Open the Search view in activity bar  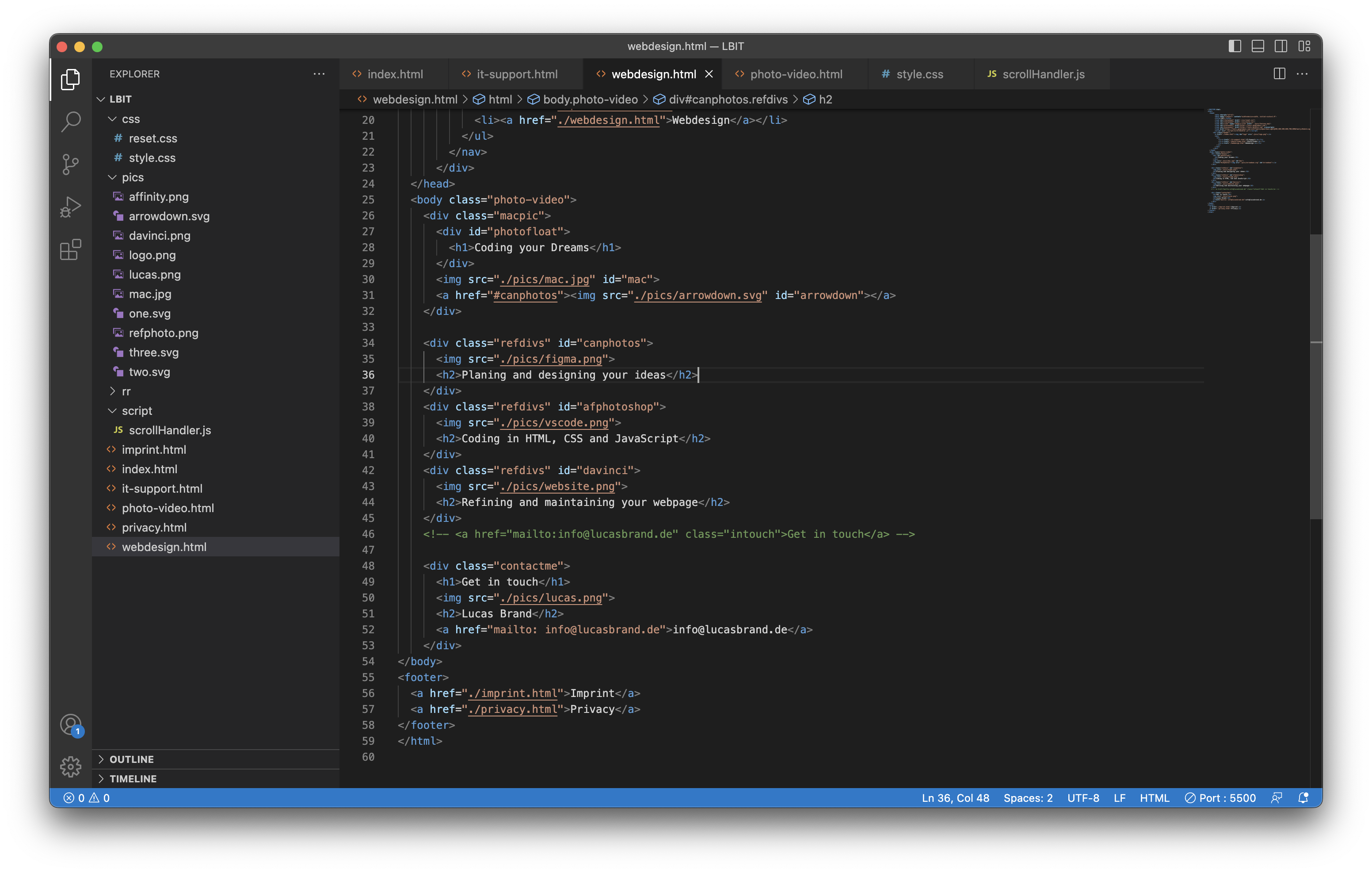pos(71,121)
